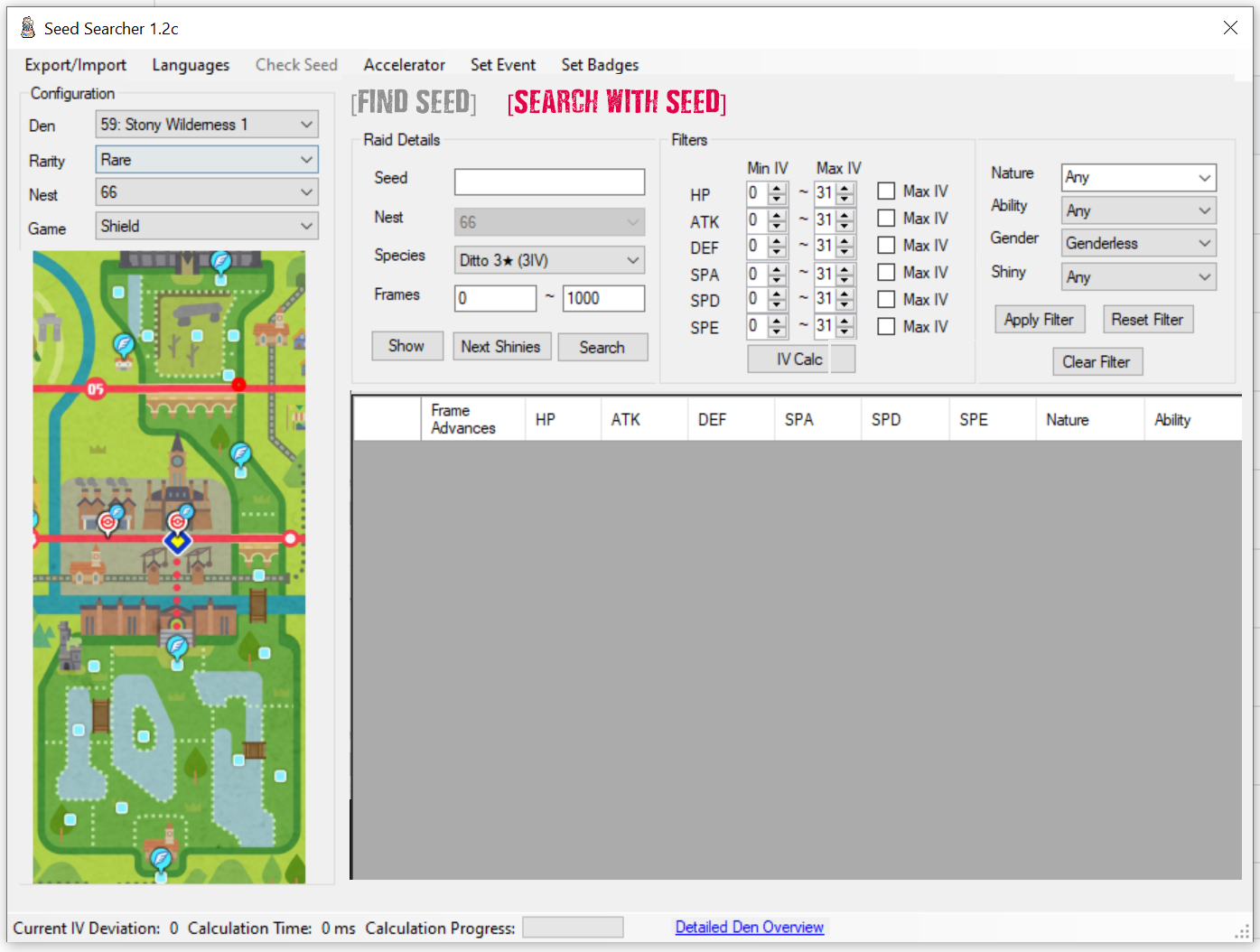The width and height of the screenshot is (1260, 952).
Task: Open the Rarity dropdown set to Rare
Action: 207,160
